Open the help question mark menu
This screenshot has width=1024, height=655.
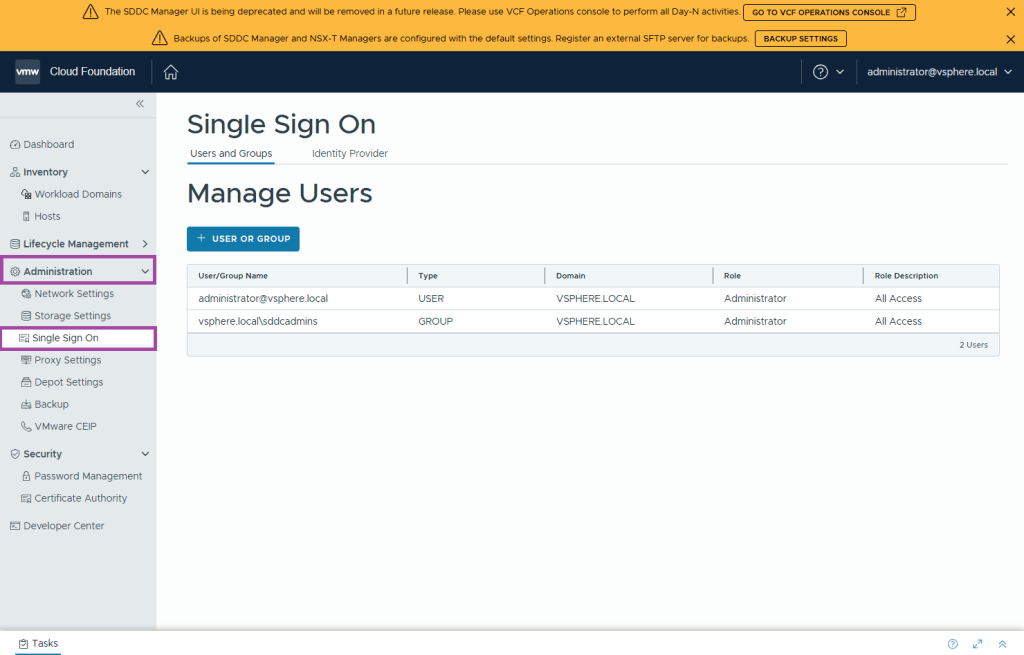click(821, 72)
